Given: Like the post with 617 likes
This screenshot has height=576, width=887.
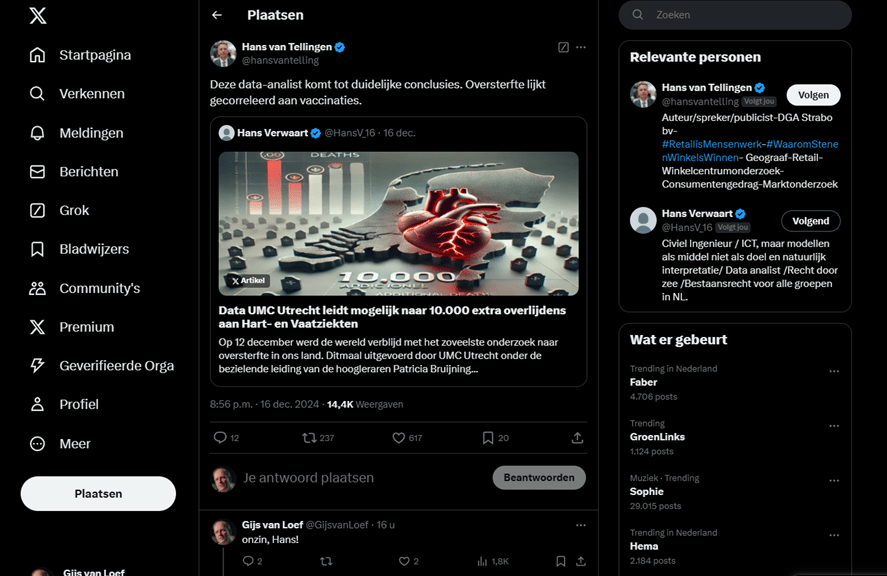Looking at the screenshot, I should coord(398,438).
